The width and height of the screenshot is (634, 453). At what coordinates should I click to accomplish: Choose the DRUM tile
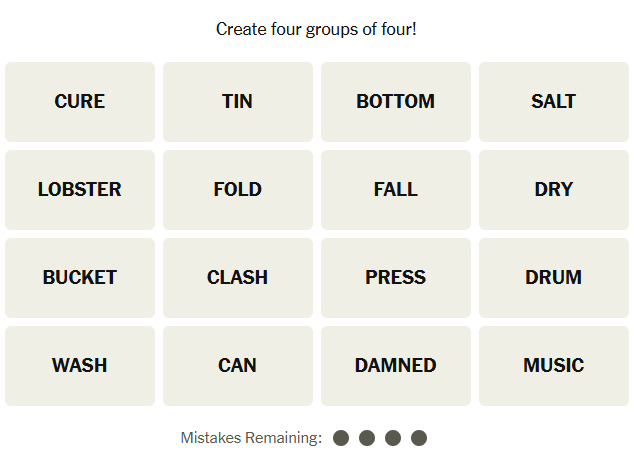click(x=554, y=277)
